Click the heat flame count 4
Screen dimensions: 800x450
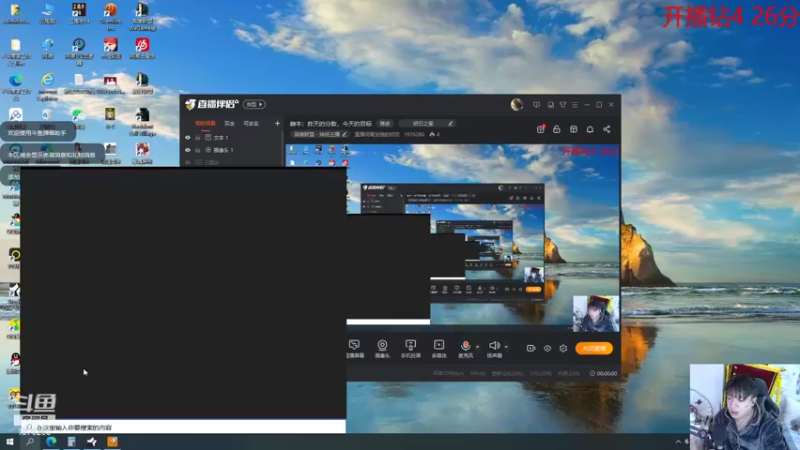tap(435, 134)
